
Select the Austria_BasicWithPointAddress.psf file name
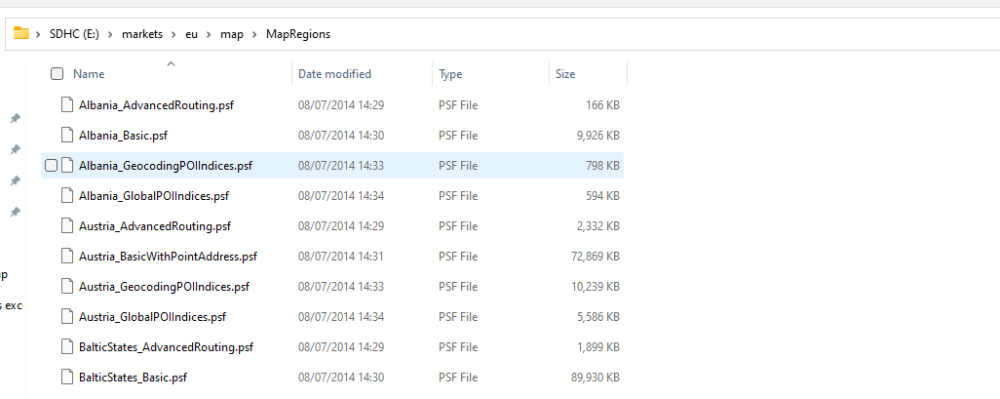pos(168,256)
